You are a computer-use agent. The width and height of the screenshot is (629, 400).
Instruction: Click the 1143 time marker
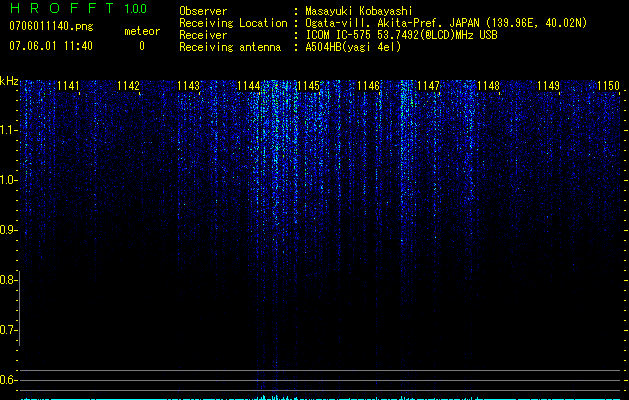tap(188, 86)
